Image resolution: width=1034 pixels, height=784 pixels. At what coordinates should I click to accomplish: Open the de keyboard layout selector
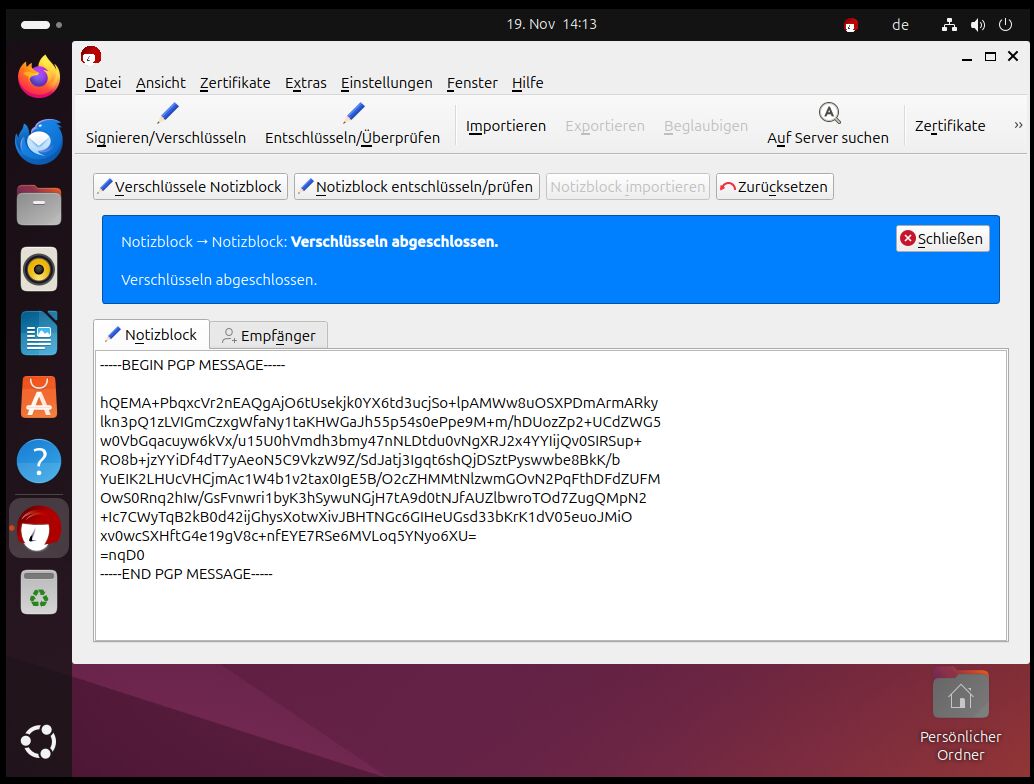tap(900, 25)
